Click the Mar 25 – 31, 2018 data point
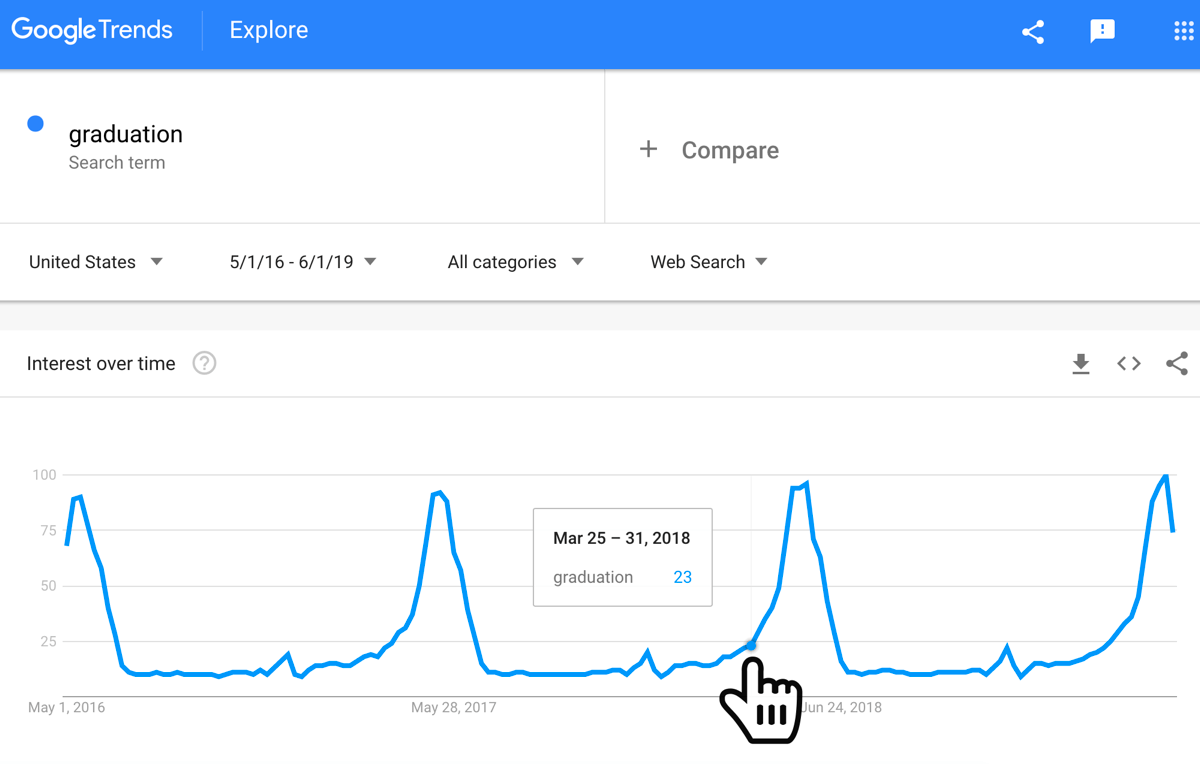The width and height of the screenshot is (1200, 764). 751,645
